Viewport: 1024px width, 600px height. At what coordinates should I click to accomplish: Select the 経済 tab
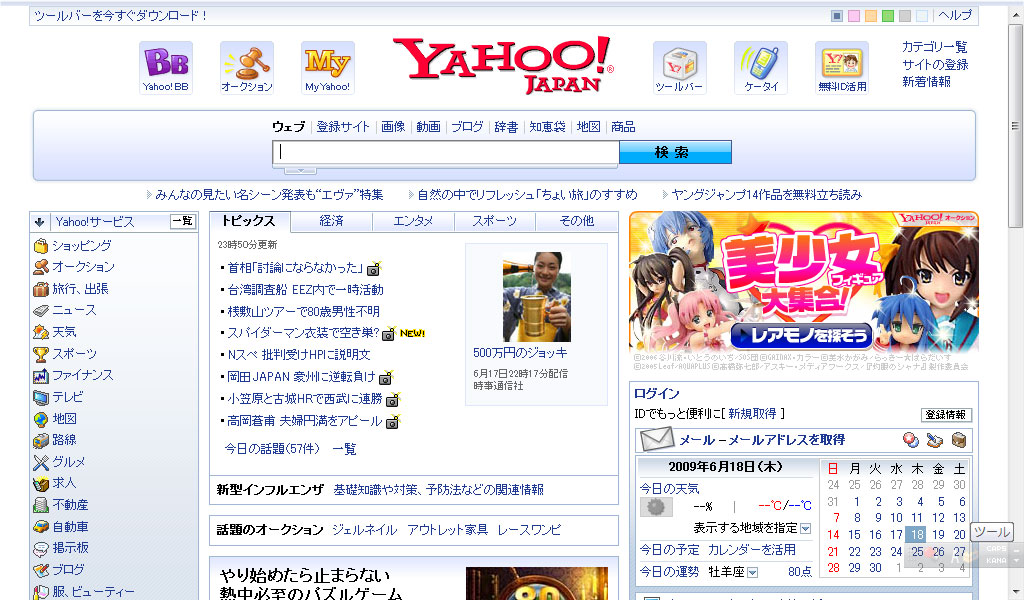[x=331, y=222]
